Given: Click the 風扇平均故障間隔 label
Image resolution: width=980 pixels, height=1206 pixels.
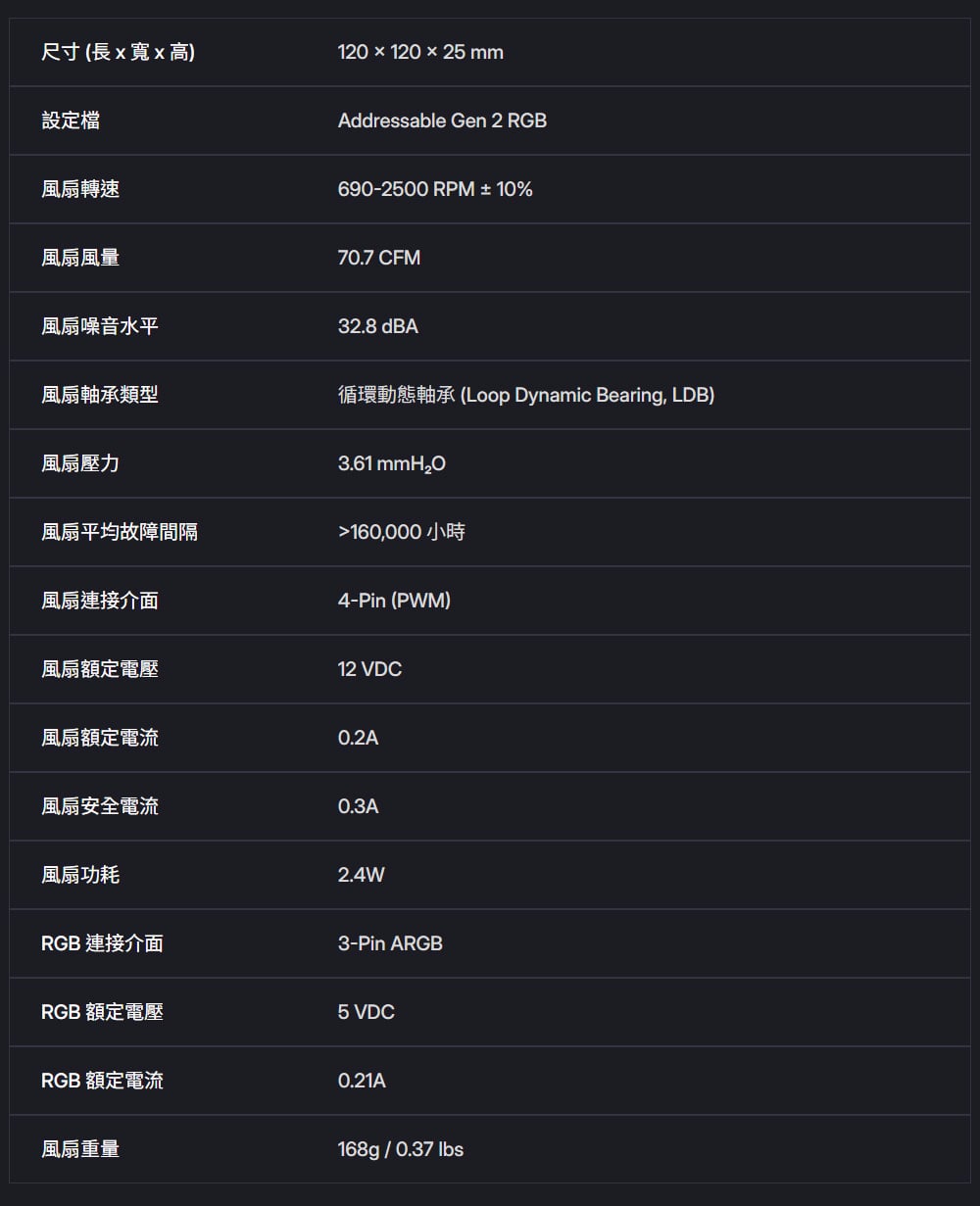Looking at the screenshot, I should pyautogui.click(x=120, y=532).
